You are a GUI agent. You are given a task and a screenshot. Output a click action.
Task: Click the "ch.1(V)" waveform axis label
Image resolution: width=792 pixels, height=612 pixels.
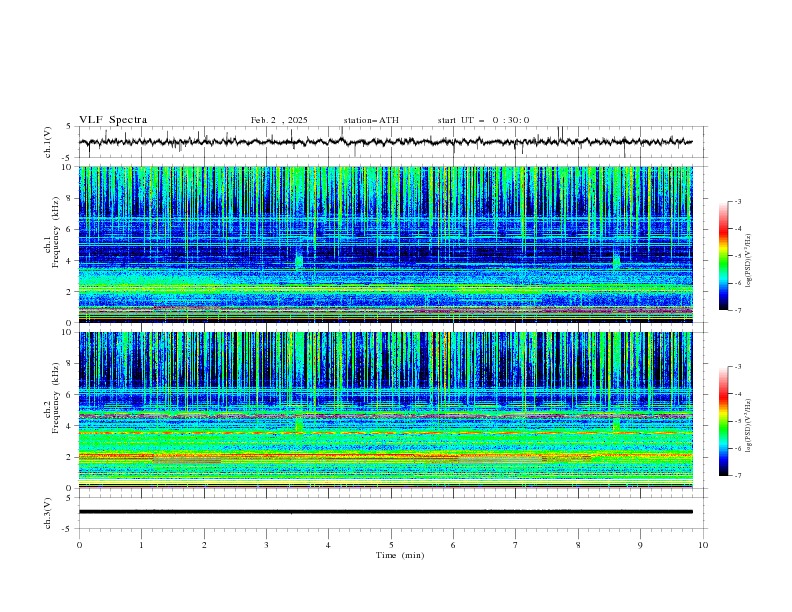coord(48,142)
